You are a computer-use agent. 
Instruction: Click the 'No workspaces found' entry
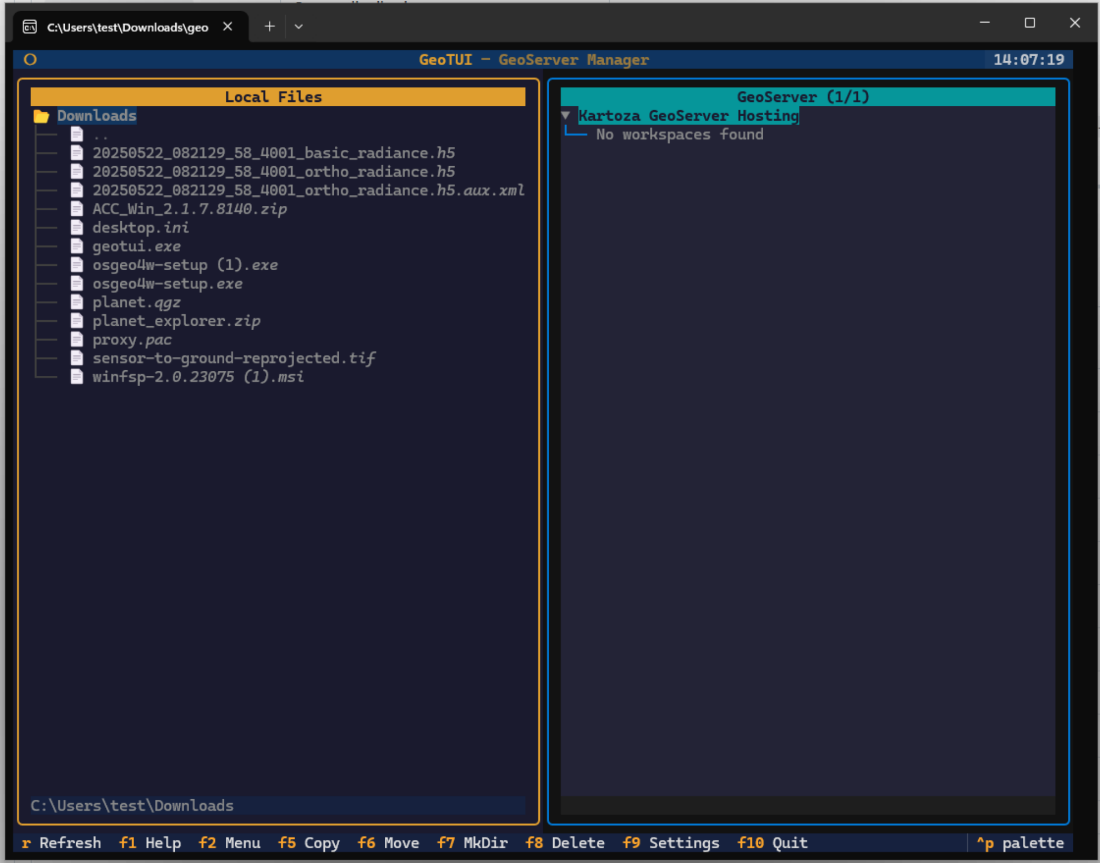pyautogui.click(x=679, y=135)
